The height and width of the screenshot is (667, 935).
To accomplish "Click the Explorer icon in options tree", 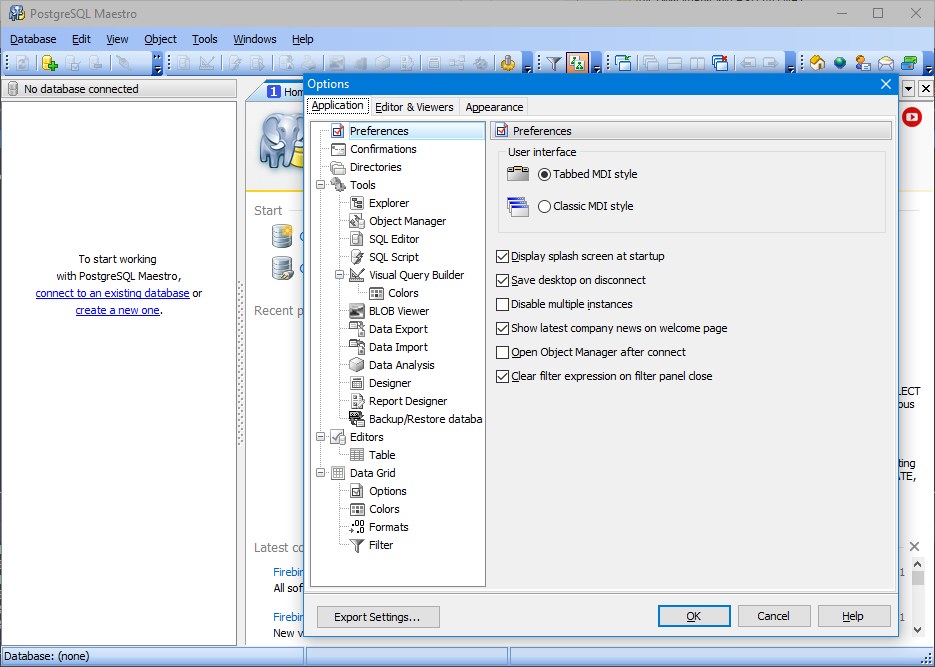I will (357, 203).
